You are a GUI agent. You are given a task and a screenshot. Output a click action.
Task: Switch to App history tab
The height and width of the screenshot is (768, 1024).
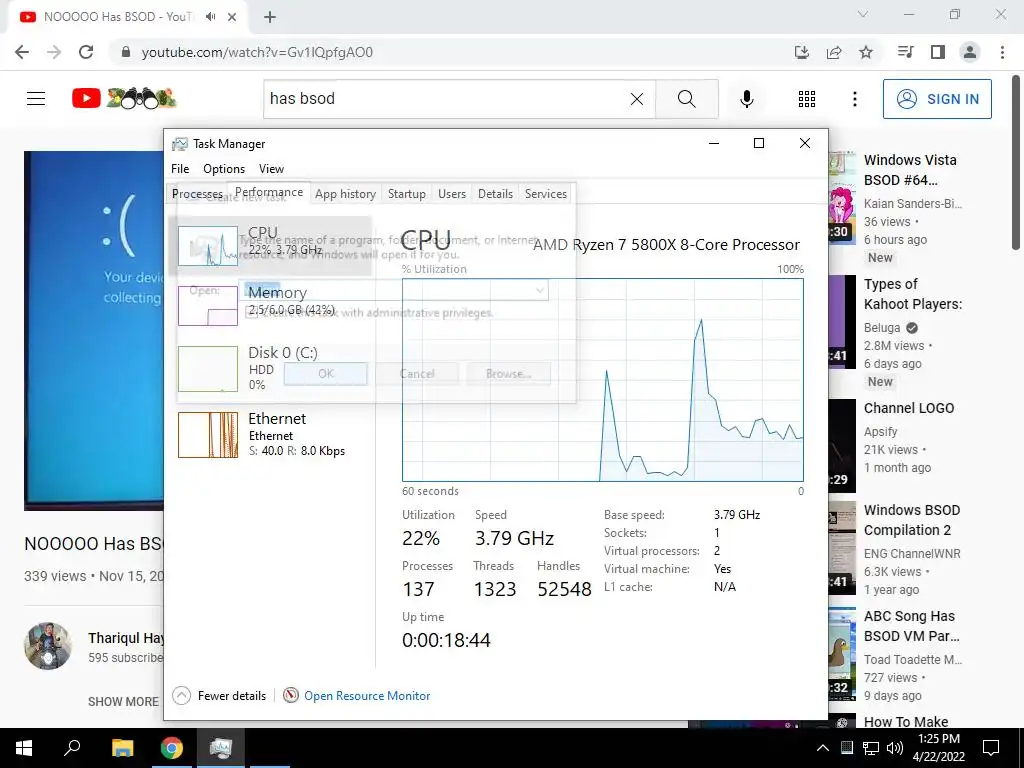345,194
